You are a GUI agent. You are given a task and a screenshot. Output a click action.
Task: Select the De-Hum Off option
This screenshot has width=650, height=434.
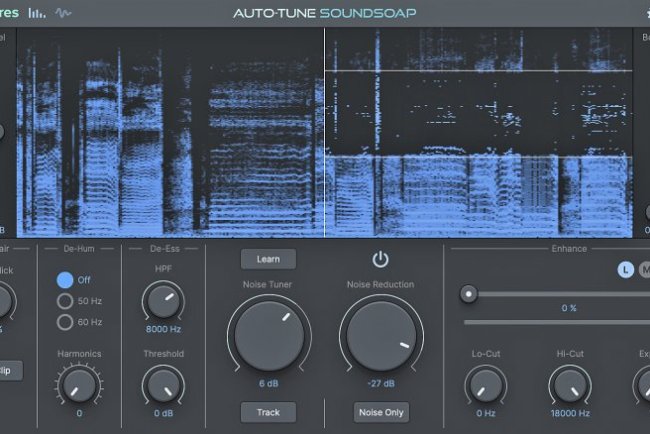coord(65,280)
